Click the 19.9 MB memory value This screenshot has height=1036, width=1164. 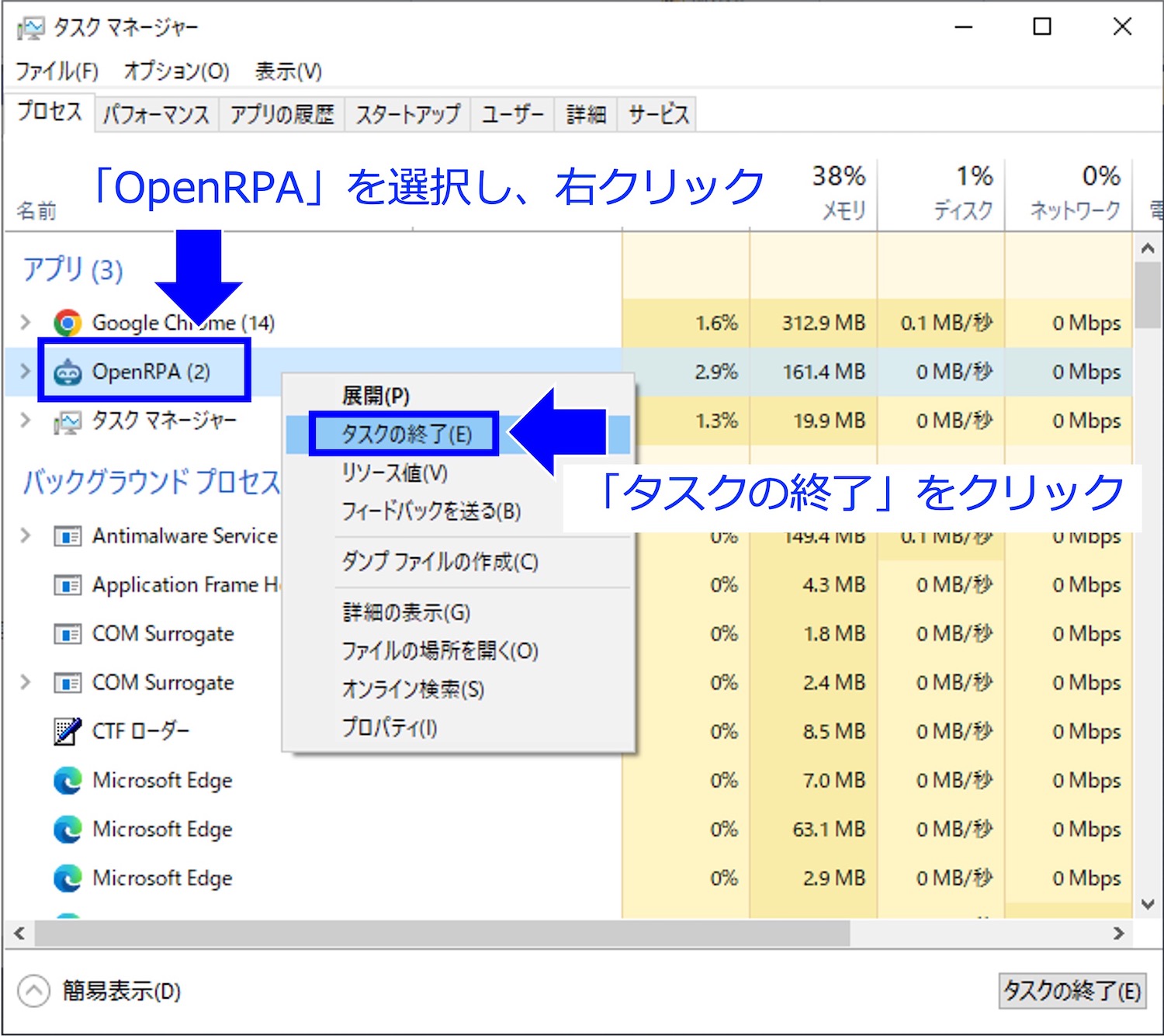829,421
